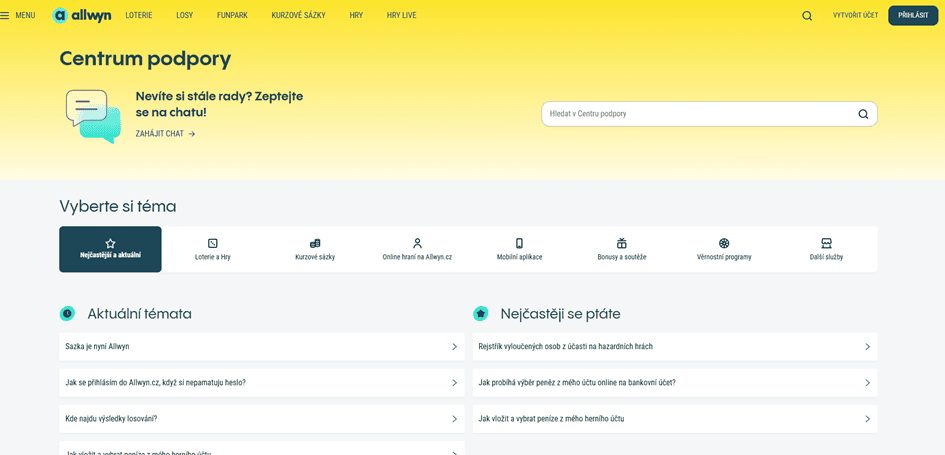Image resolution: width=945 pixels, height=455 pixels.
Task: Expand the 'Sazka je nyní Allwyn' chevron
Action: tap(454, 347)
